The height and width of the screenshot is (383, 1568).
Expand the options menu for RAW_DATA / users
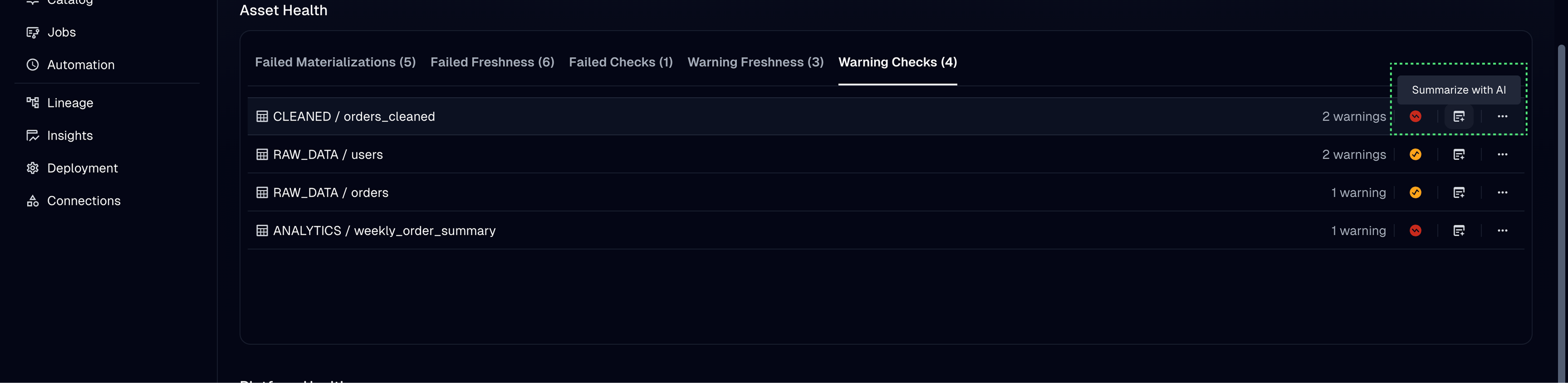[x=1503, y=154]
